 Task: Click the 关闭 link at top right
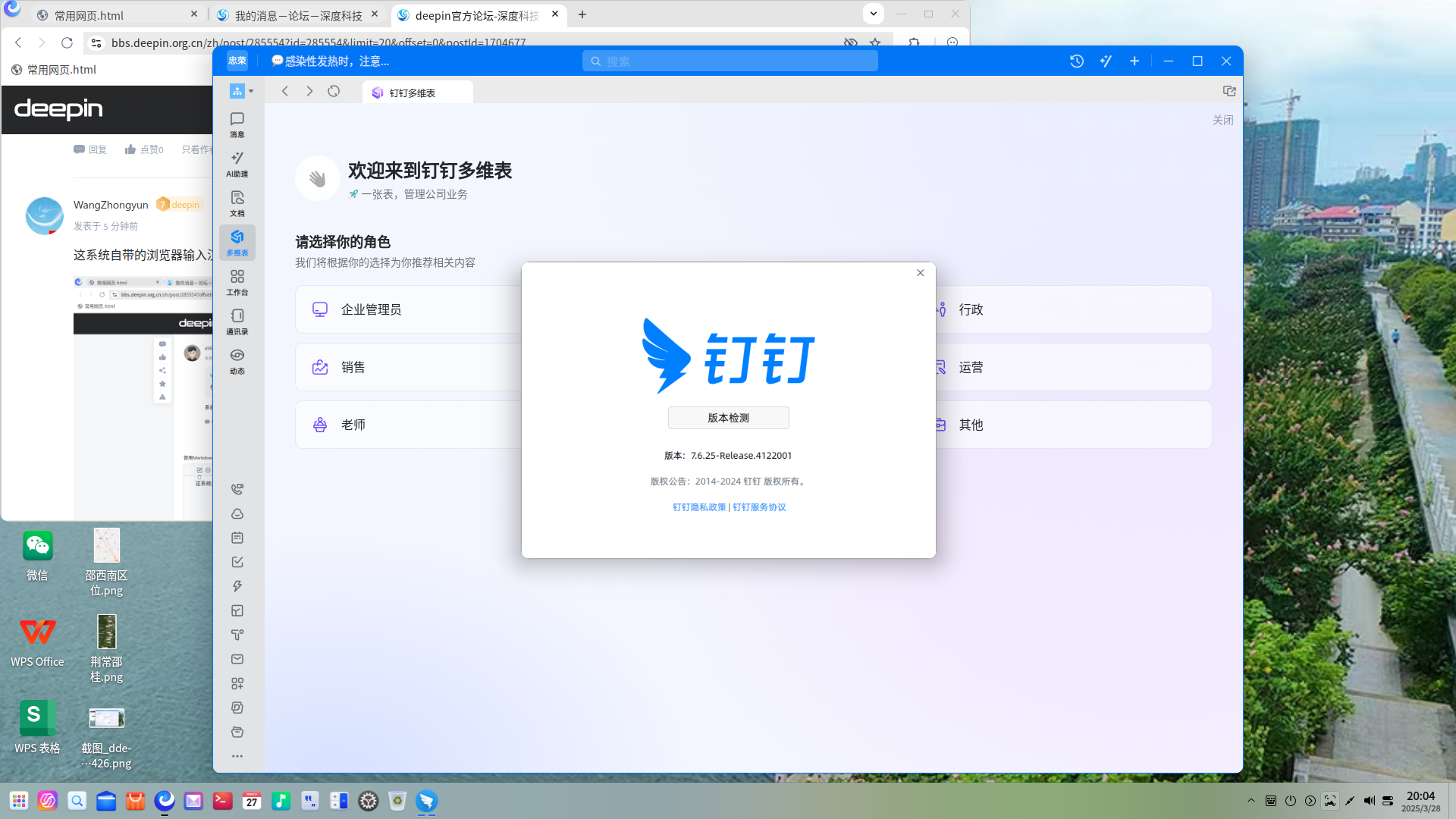click(x=1222, y=120)
